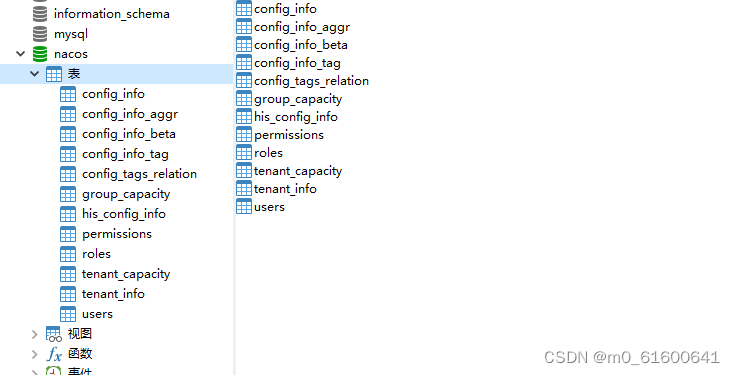Image resolution: width=735 pixels, height=375 pixels.
Task: Click the green nacos database icon
Action: 40,54
